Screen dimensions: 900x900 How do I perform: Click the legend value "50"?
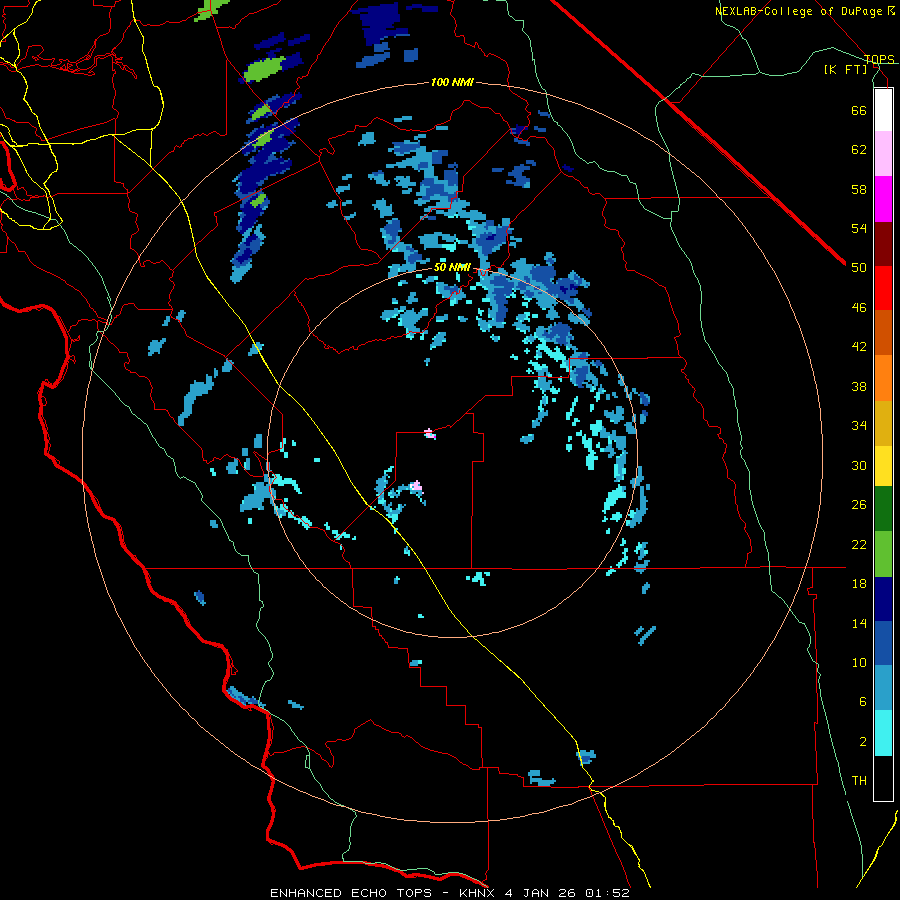click(x=859, y=268)
